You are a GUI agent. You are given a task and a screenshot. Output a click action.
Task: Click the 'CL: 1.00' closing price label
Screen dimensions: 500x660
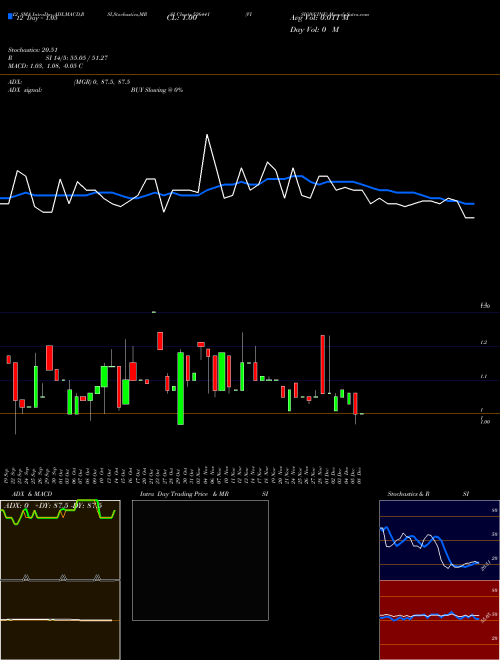181,19
